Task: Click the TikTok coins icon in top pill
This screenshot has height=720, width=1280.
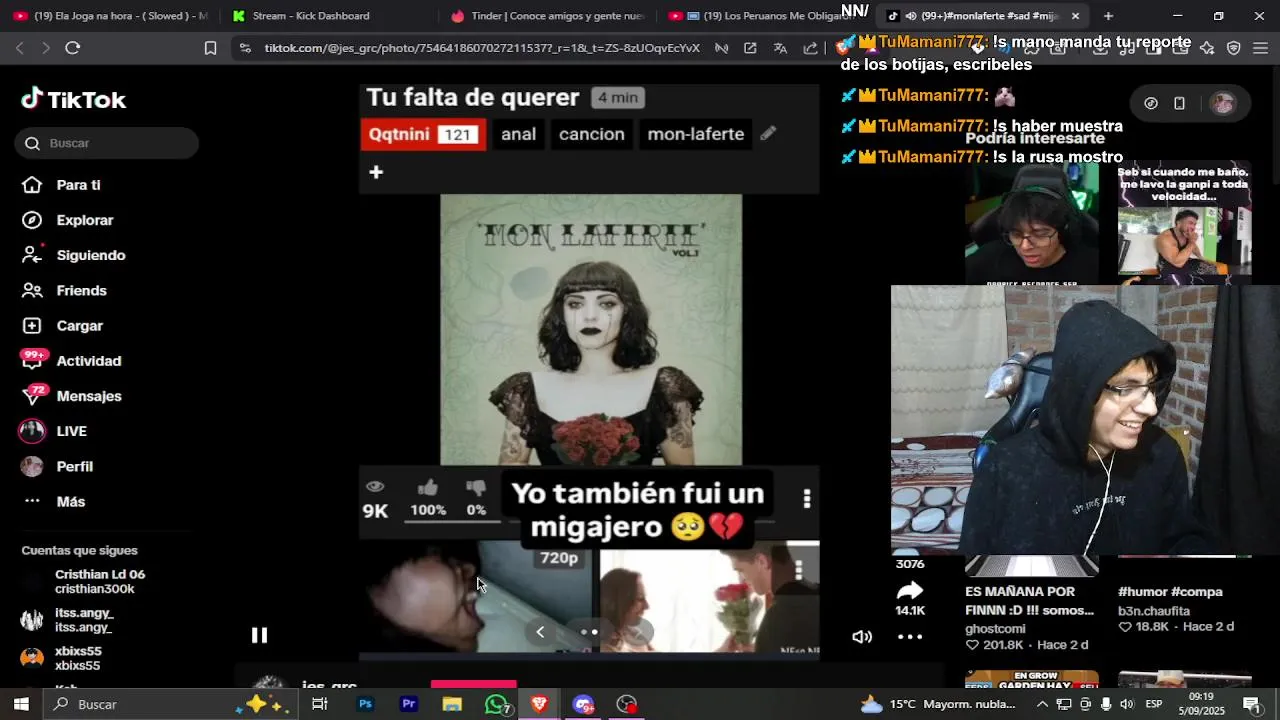Action: (x=1151, y=103)
